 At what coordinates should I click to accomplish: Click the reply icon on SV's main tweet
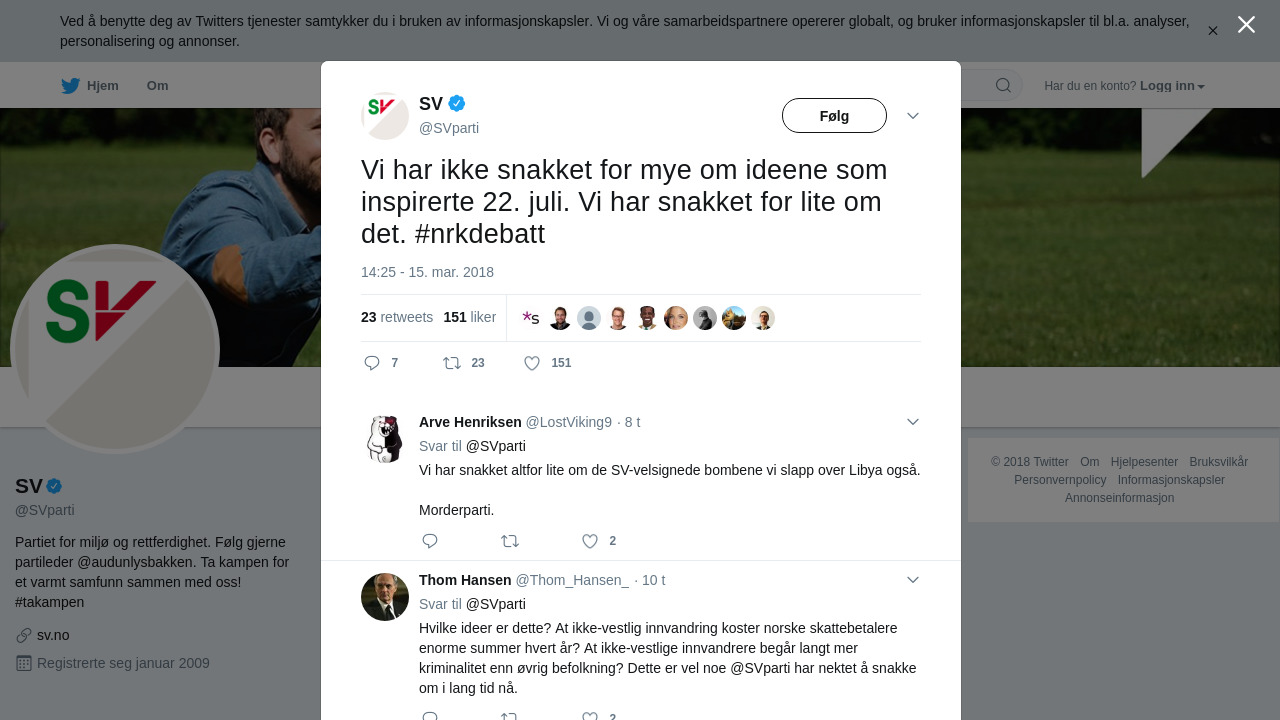pos(372,363)
